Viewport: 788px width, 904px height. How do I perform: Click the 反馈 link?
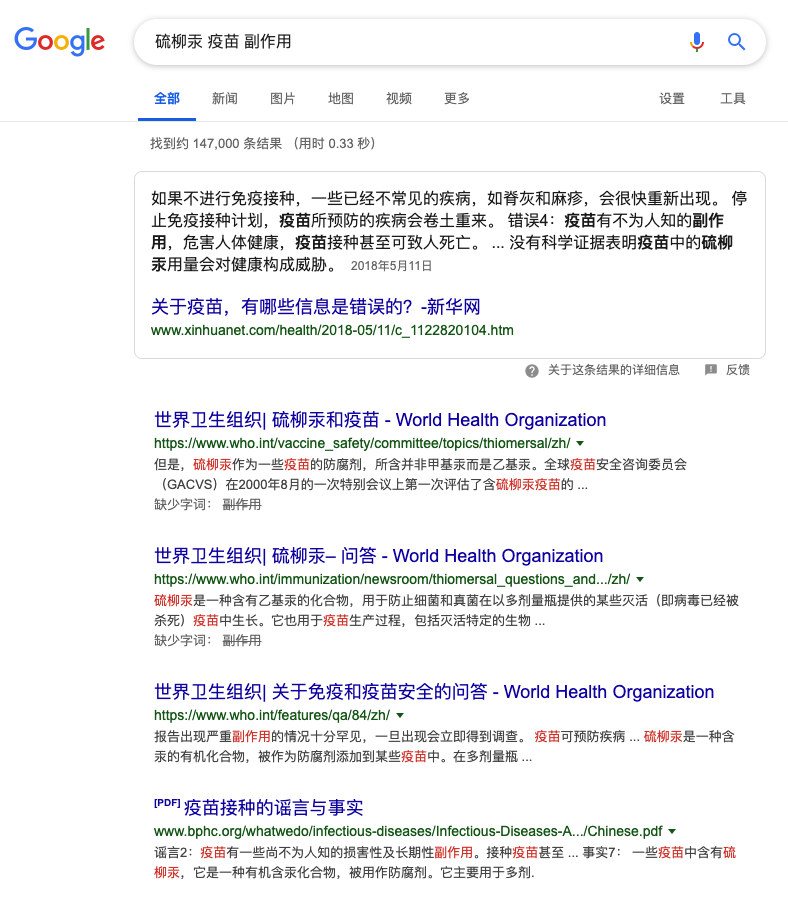[x=738, y=370]
